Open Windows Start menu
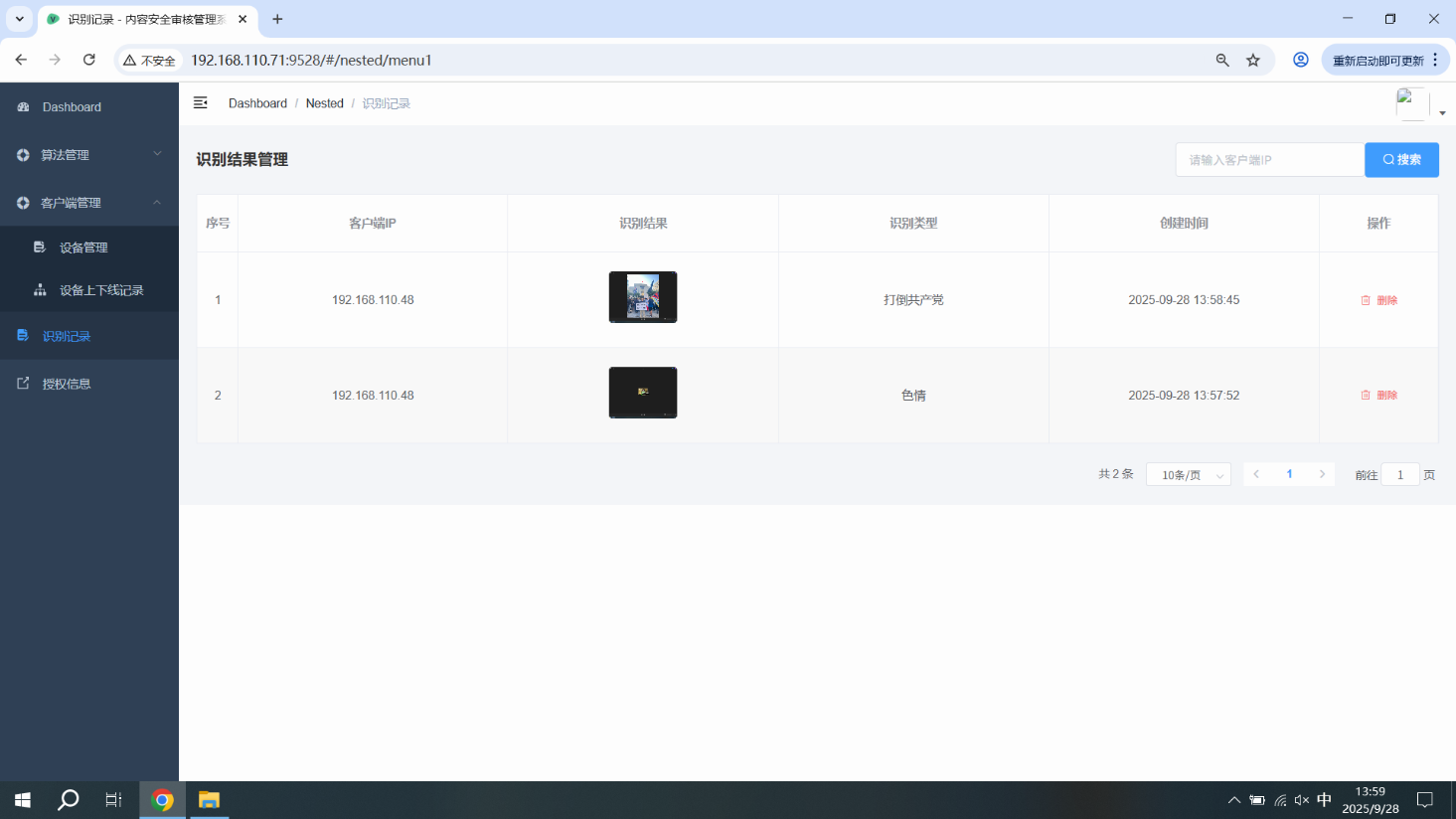The height and width of the screenshot is (819, 1456). [x=23, y=800]
